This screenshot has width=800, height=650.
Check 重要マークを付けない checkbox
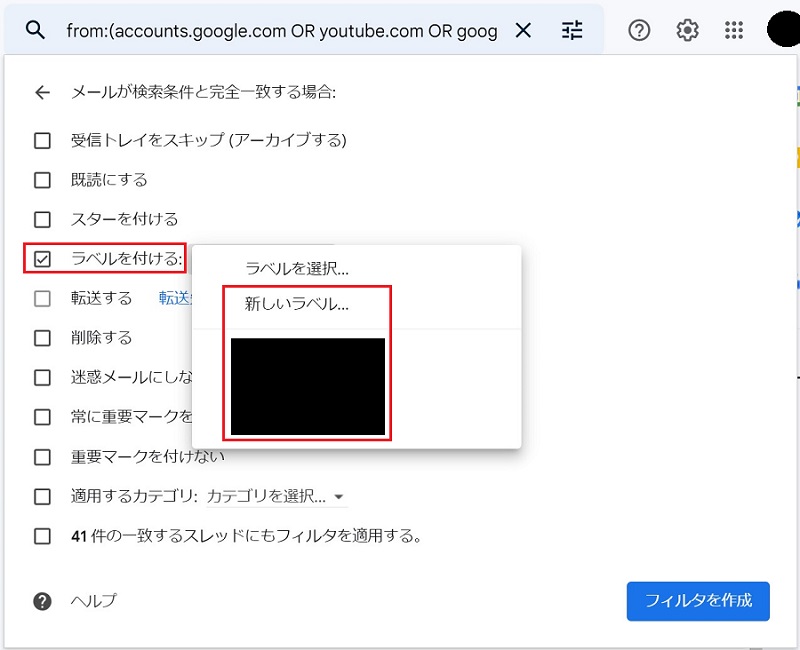click(42, 457)
